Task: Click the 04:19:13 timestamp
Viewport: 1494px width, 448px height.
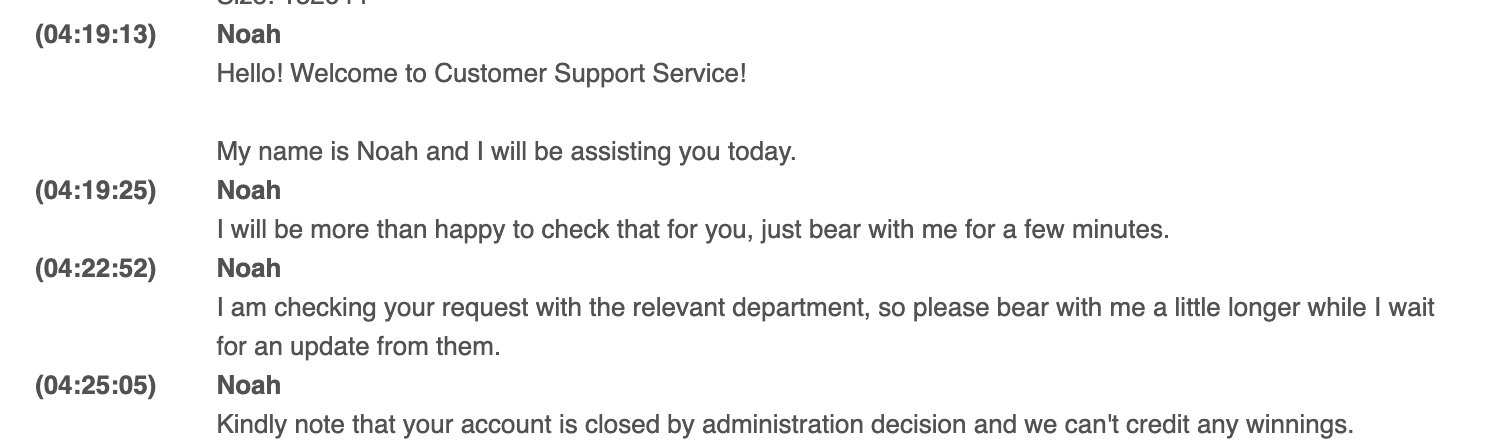Action: point(95,35)
